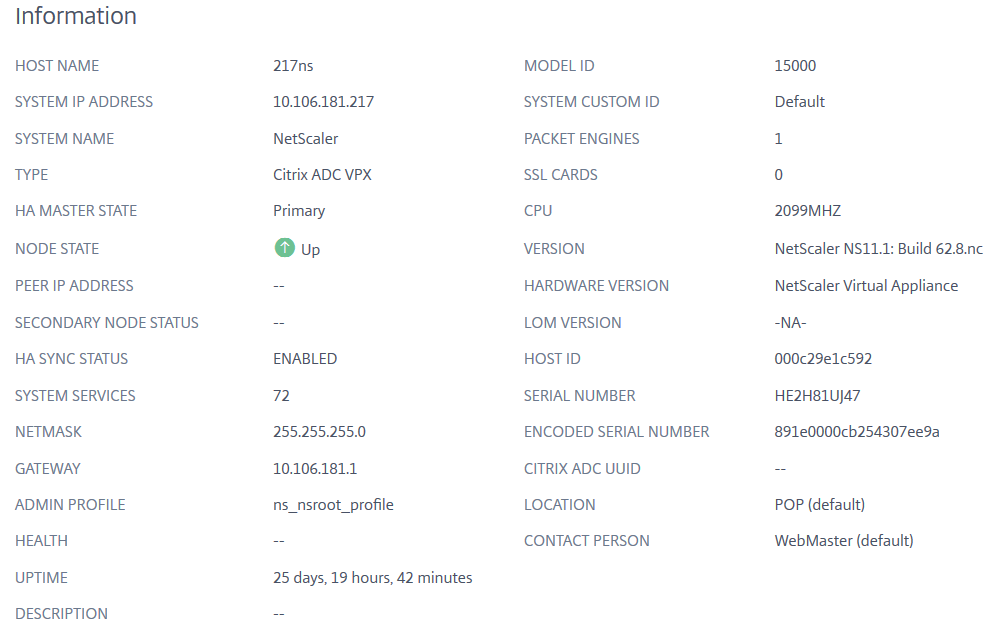The width and height of the screenshot is (989, 632).
Task: Click the encoded serial number value
Action: [857, 431]
